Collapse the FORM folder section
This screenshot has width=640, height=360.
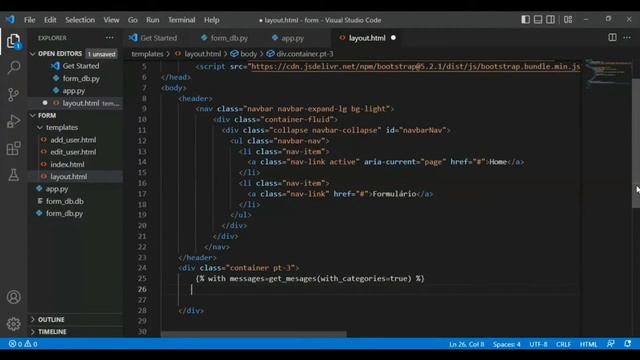(47, 116)
